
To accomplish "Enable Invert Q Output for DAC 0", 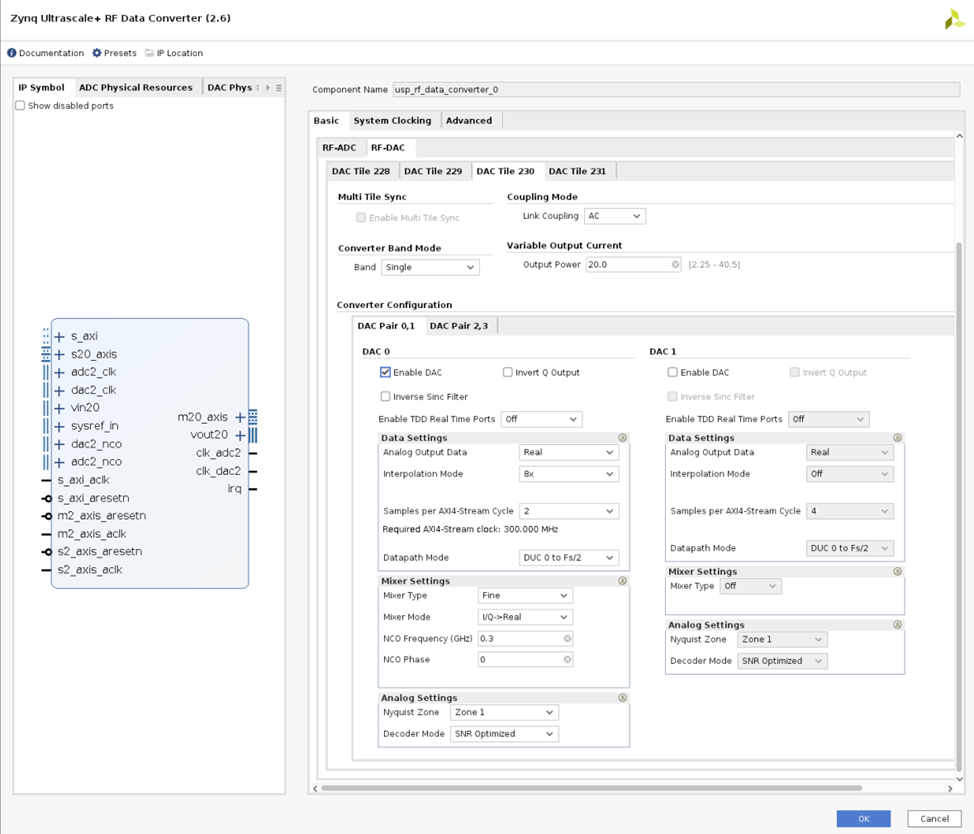I will point(507,372).
